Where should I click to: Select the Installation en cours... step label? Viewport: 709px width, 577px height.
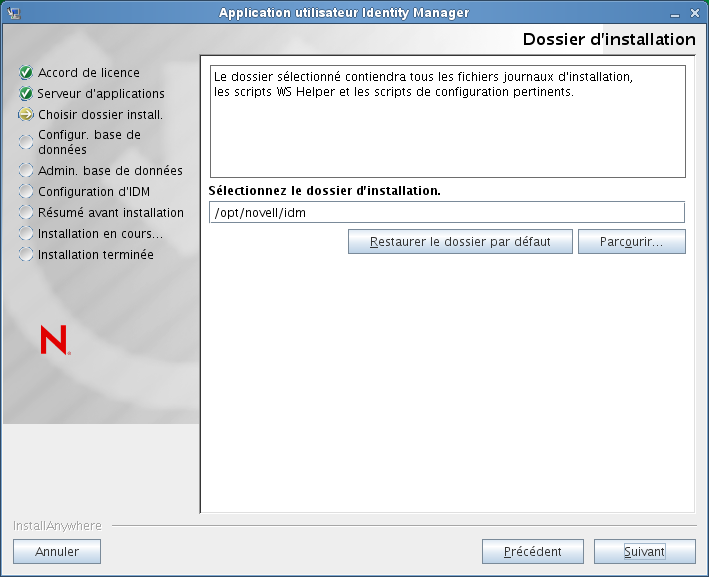pyautogui.click(x=100, y=233)
